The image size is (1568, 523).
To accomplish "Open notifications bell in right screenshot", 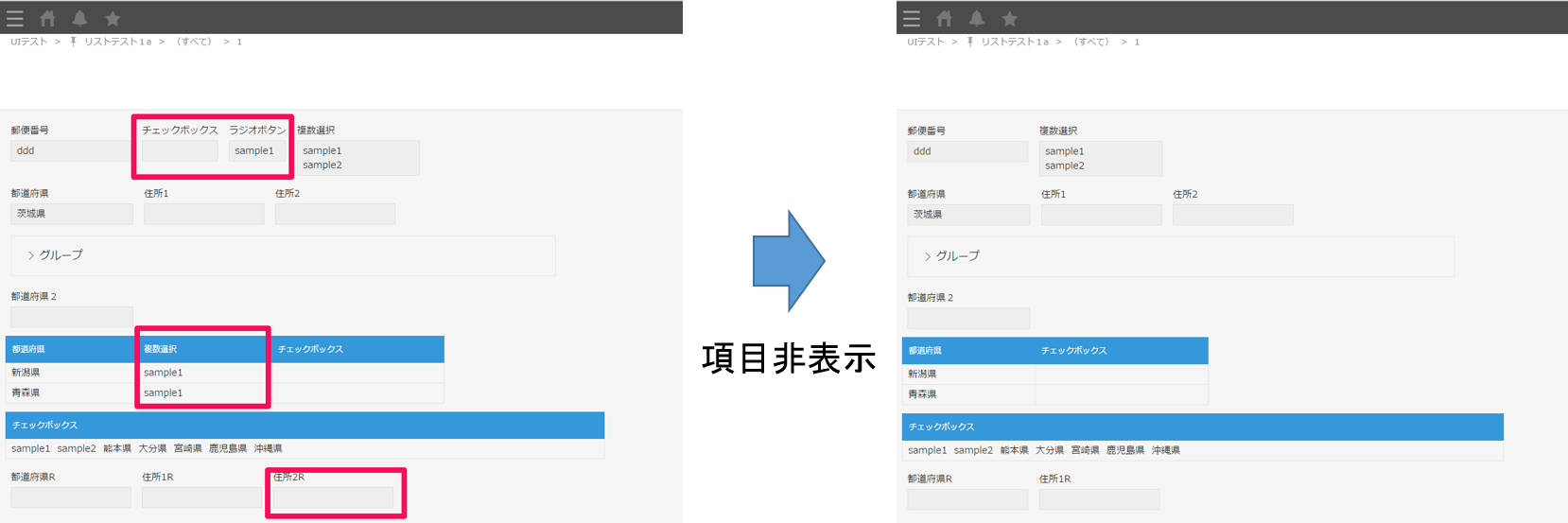I will tap(977, 18).
